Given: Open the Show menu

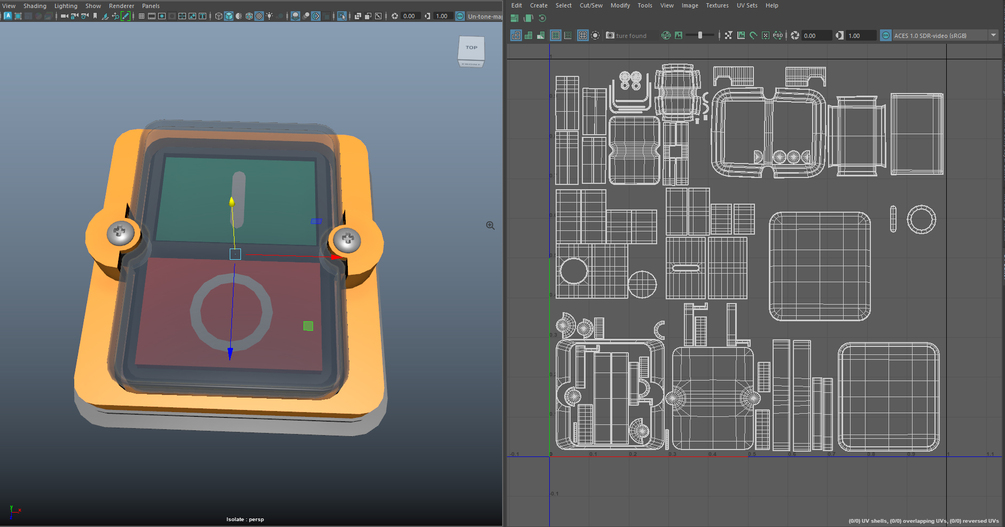Looking at the screenshot, I should pyautogui.click(x=93, y=6).
